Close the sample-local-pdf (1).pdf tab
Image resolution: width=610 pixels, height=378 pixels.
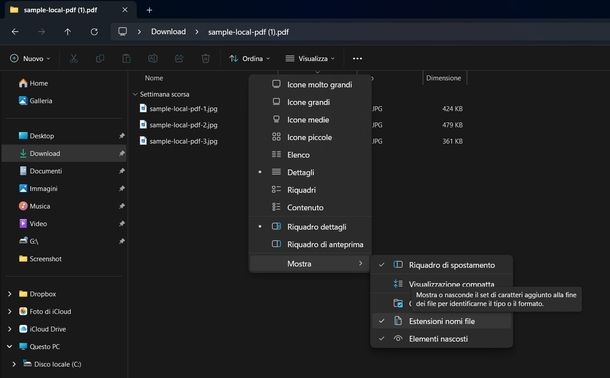[125, 10]
